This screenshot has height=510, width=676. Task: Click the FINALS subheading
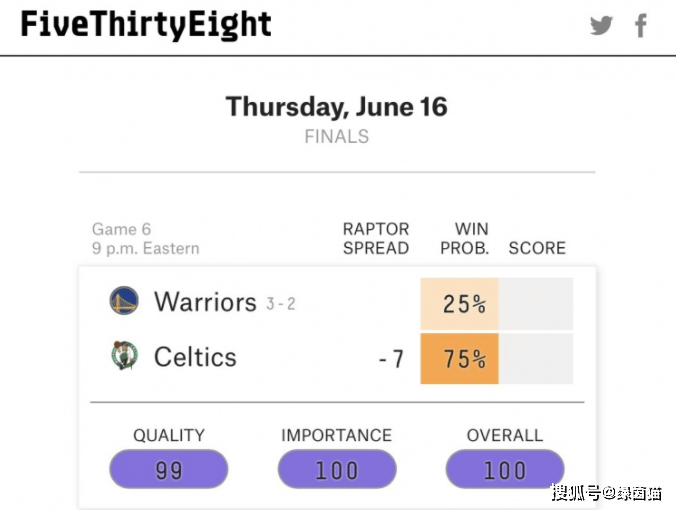coord(337,137)
